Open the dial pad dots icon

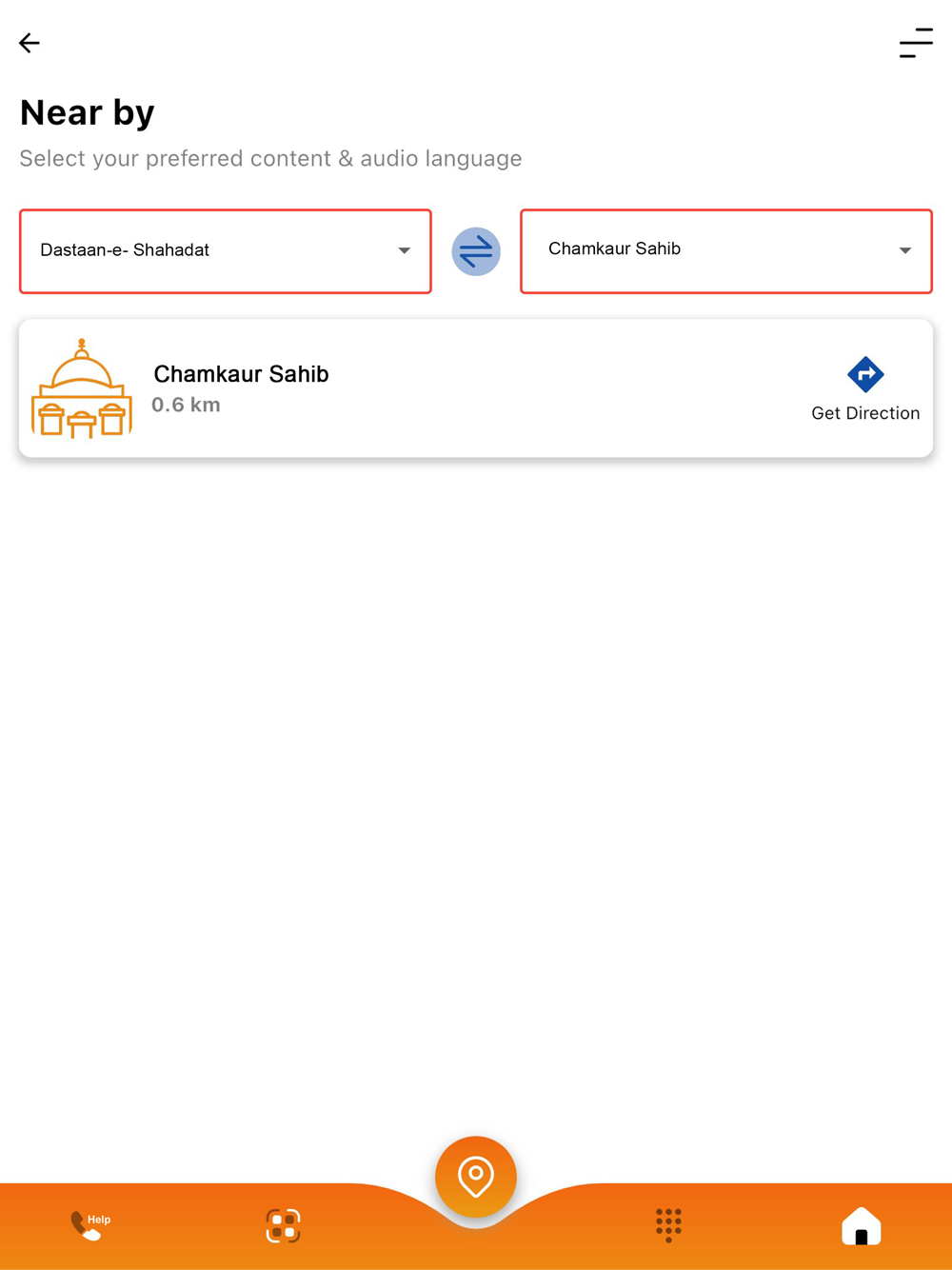[x=668, y=1225]
